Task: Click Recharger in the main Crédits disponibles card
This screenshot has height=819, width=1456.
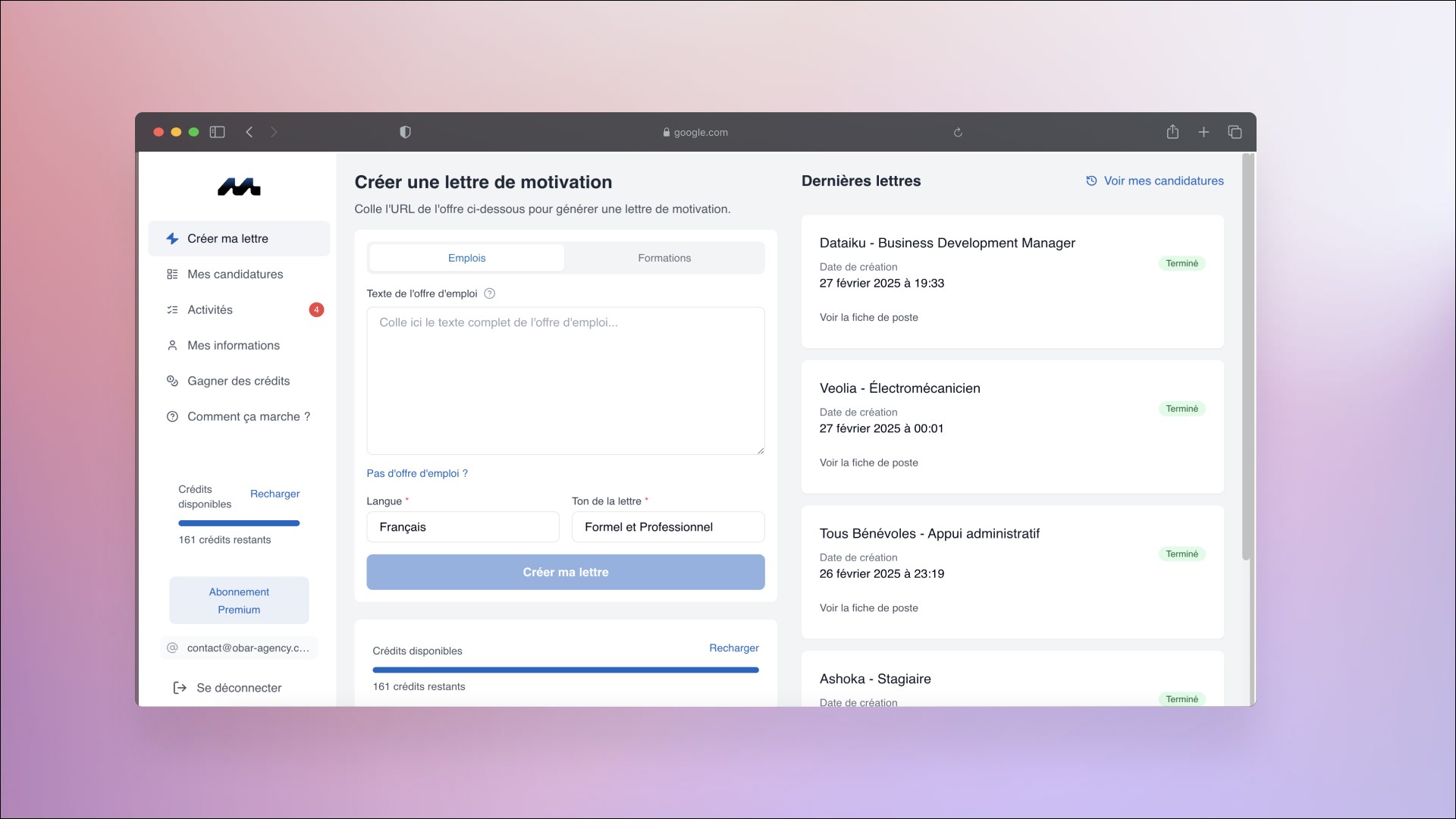Action: pos(733,648)
